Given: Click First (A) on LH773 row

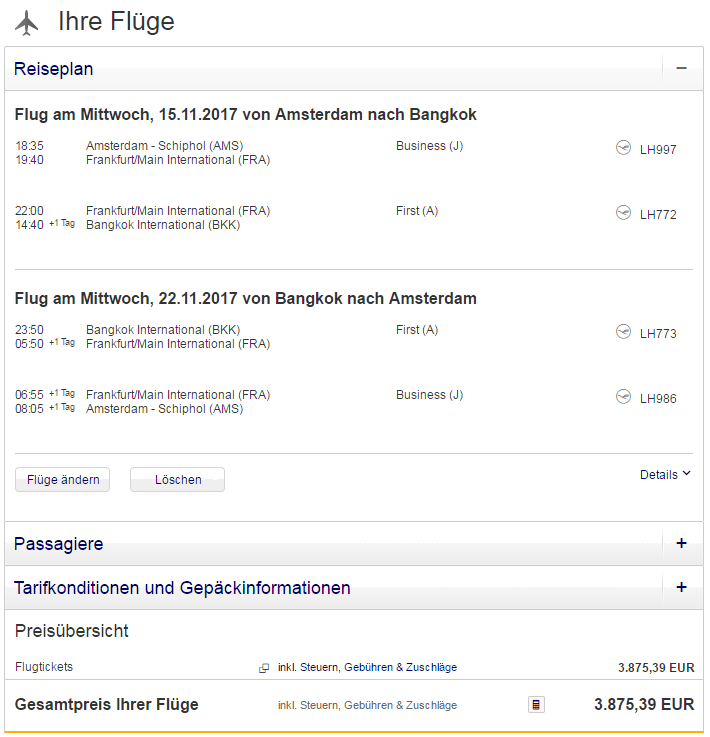Looking at the screenshot, I should [417, 330].
